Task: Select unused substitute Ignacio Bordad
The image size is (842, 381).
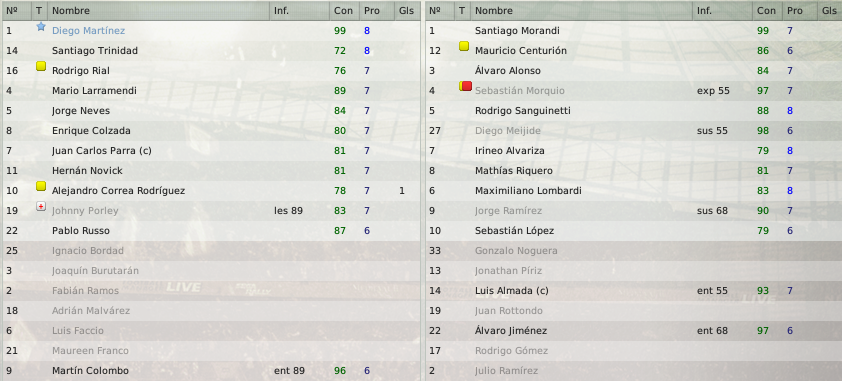Action: pyautogui.click(x=212, y=251)
